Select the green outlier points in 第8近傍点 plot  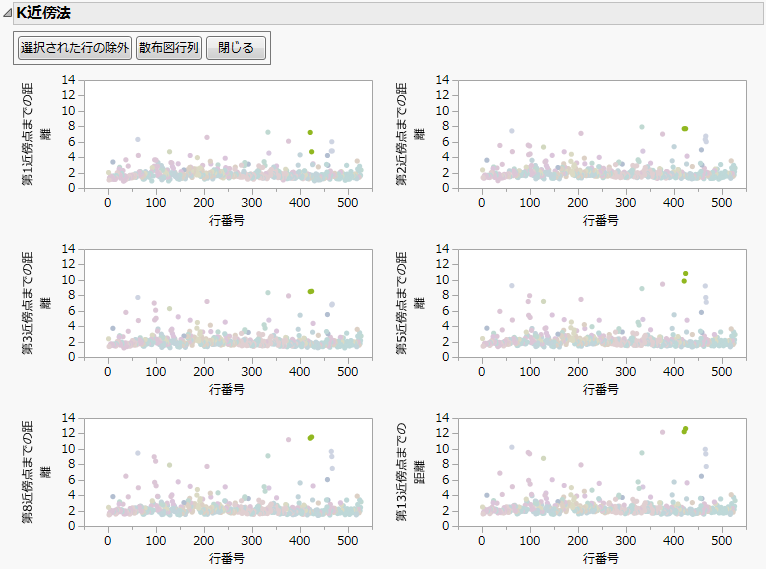coord(311,438)
